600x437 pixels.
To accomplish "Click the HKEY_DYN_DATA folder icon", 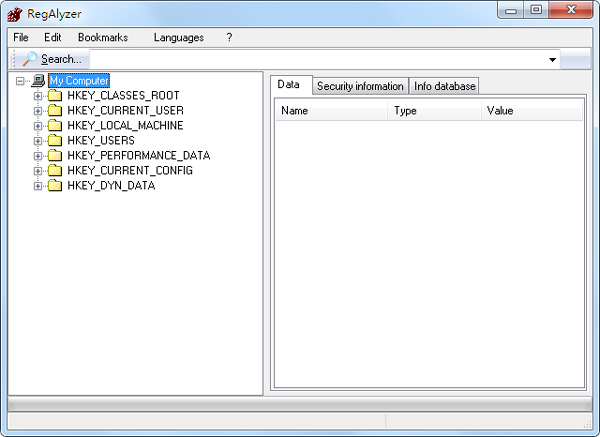I will (x=55, y=186).
